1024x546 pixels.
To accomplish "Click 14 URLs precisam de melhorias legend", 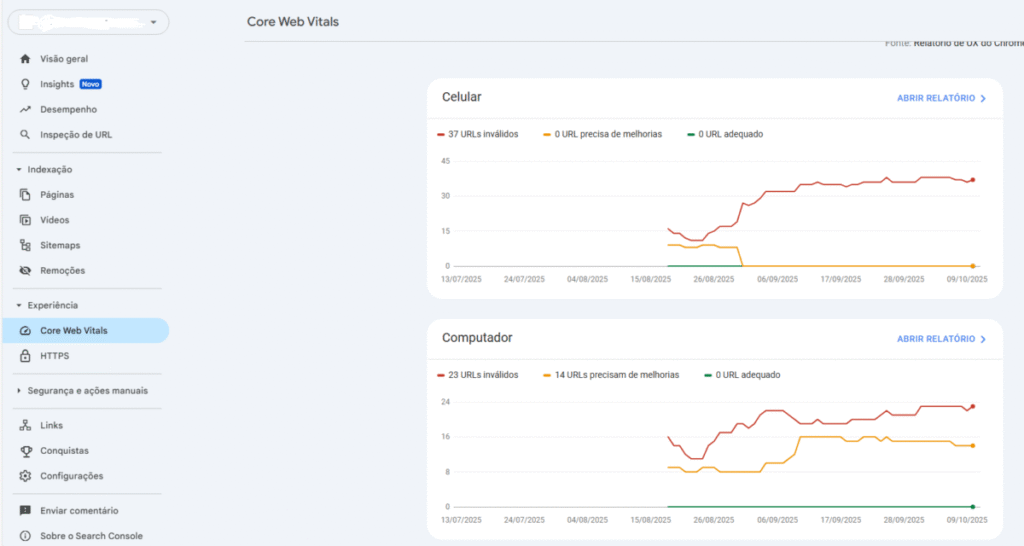I will 611,375.
